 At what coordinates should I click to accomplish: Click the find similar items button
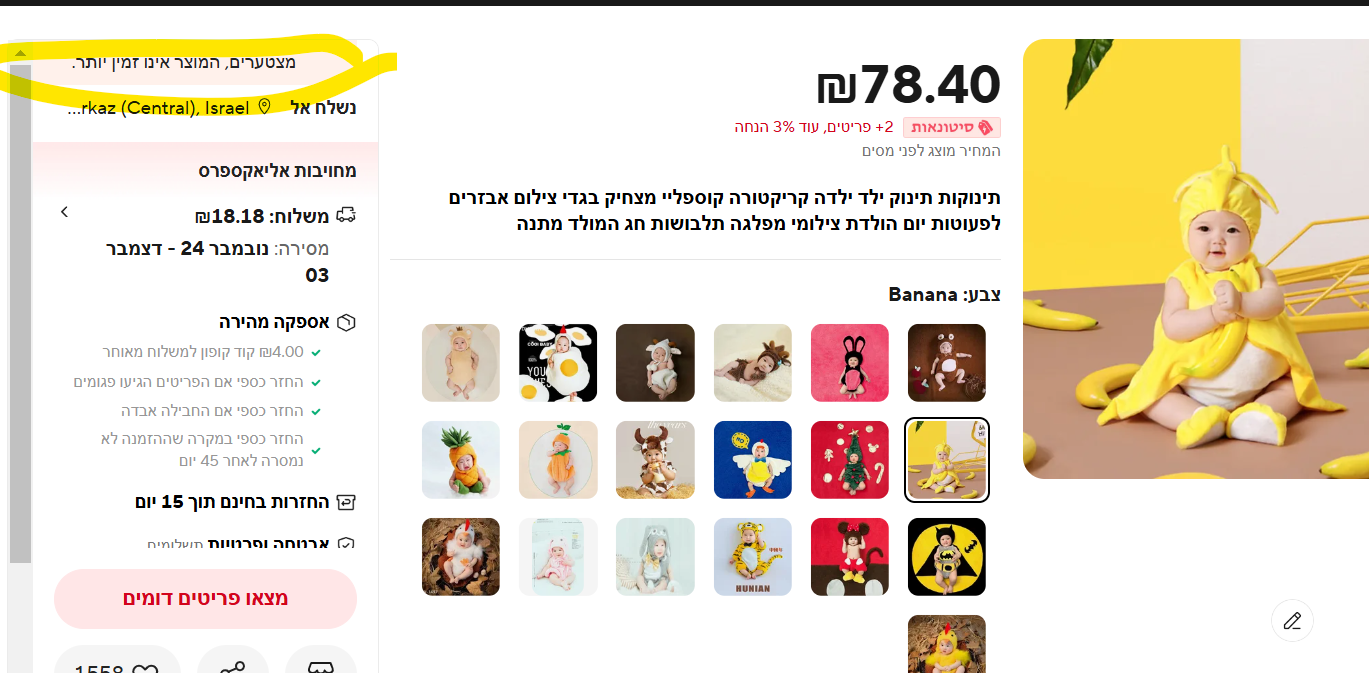pos(205,599)
